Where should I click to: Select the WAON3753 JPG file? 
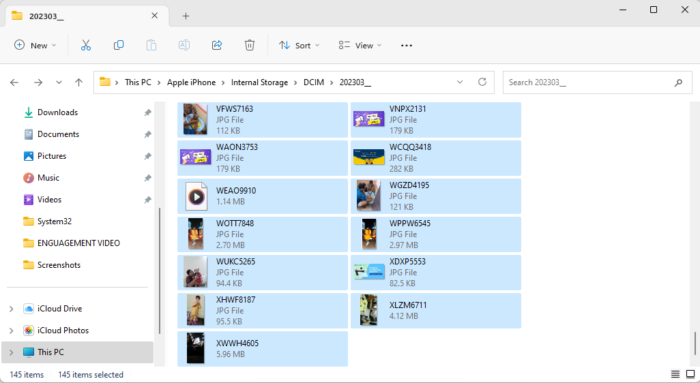[262, 158]
